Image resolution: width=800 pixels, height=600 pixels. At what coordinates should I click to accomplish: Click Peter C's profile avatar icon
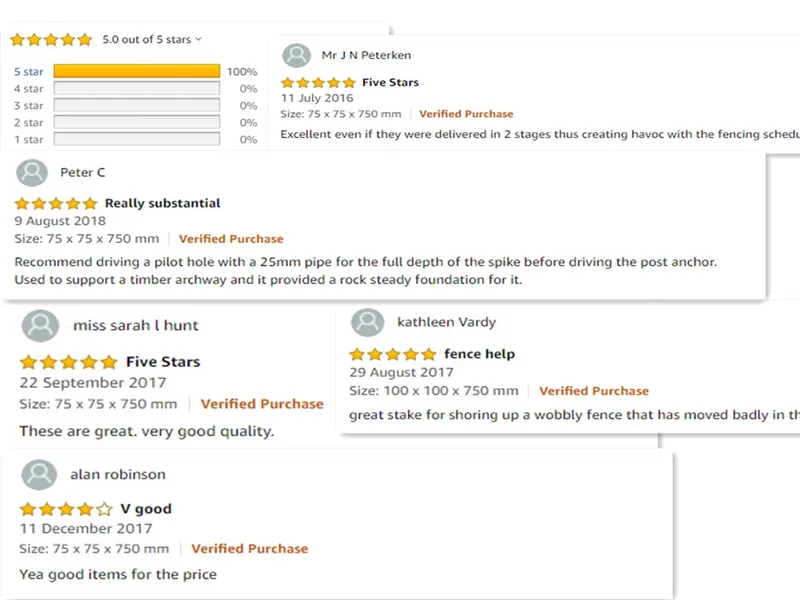pos(33,173)
